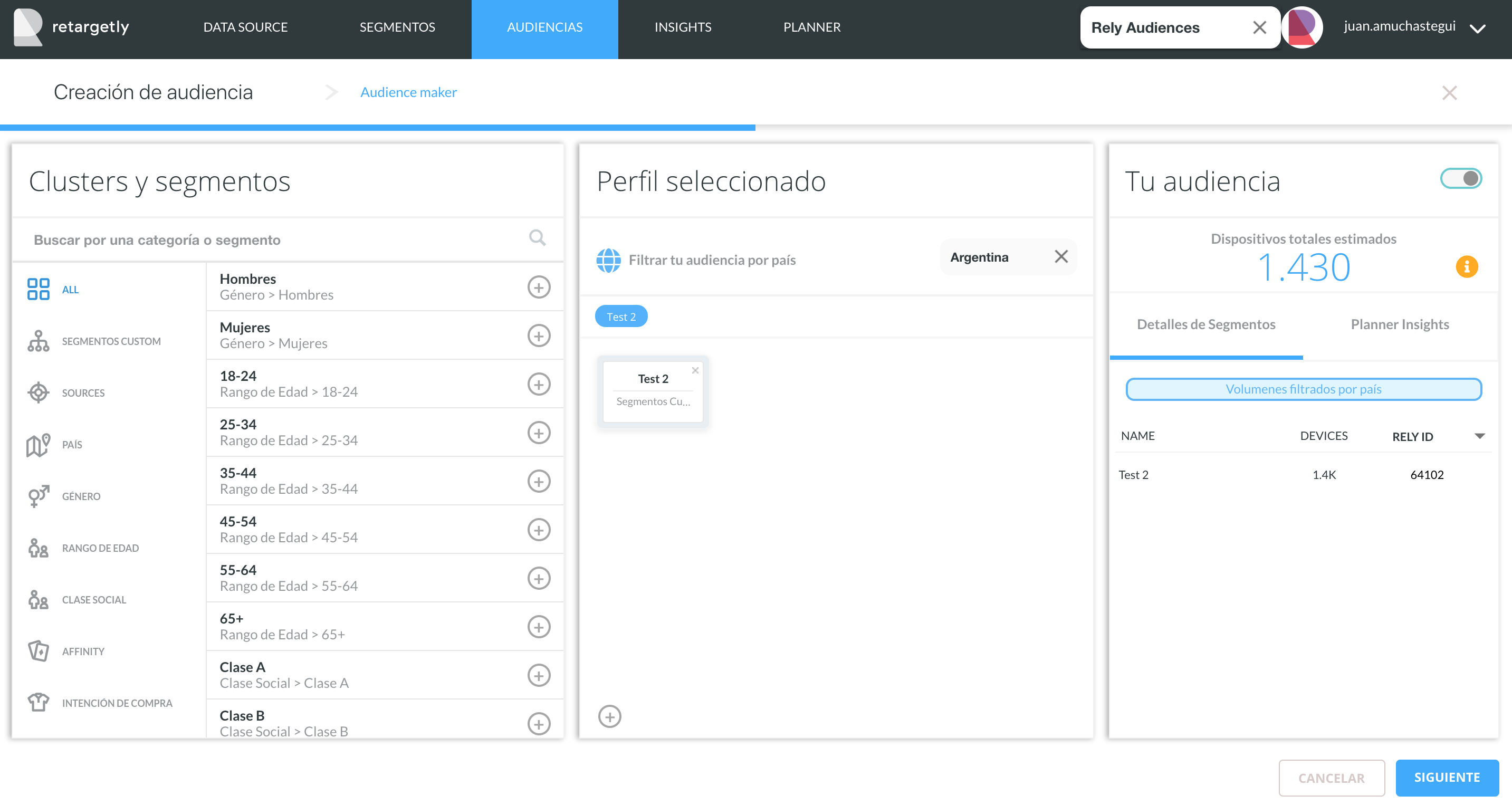This screenshot has height=805, width=1512.
Task: Open the Segmentos Custom category icon
Action: [x=38, y=341]
